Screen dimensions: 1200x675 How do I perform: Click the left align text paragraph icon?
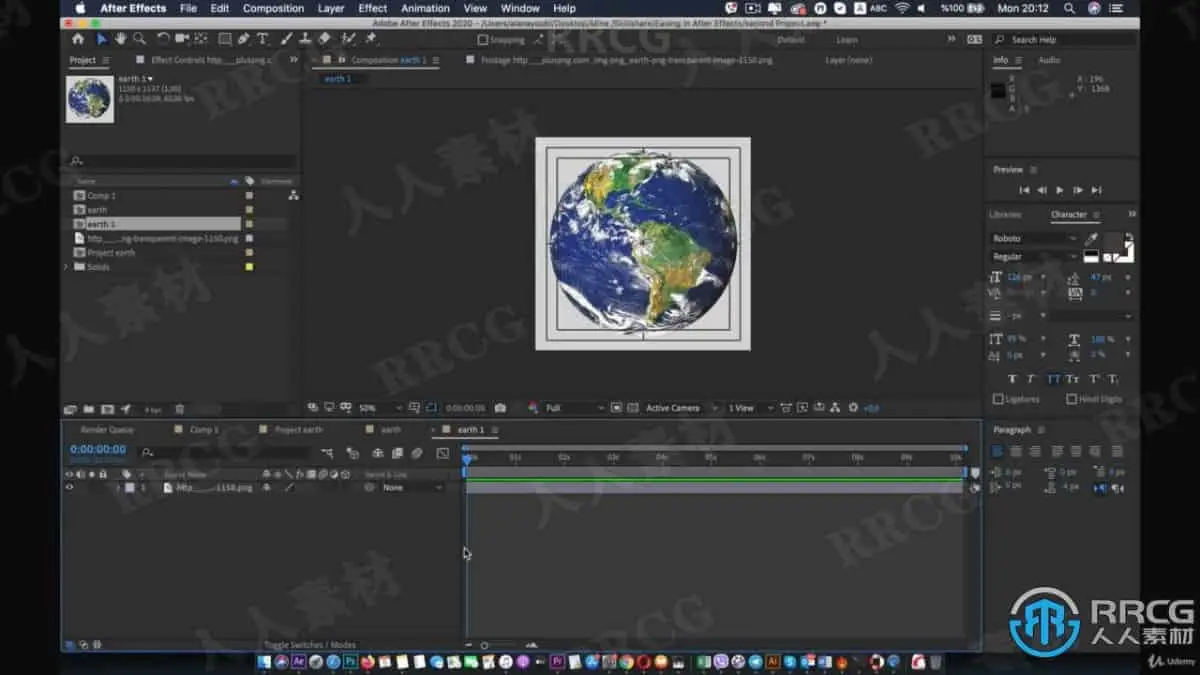pyautogui.click(x=997, y=452)
